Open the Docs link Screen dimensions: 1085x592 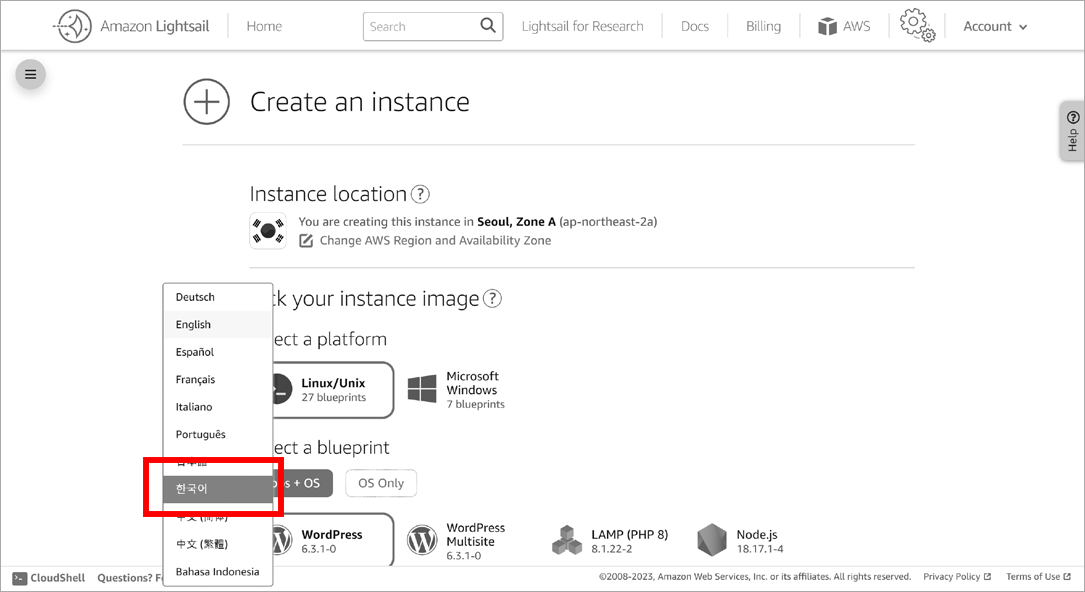(695, 26)
